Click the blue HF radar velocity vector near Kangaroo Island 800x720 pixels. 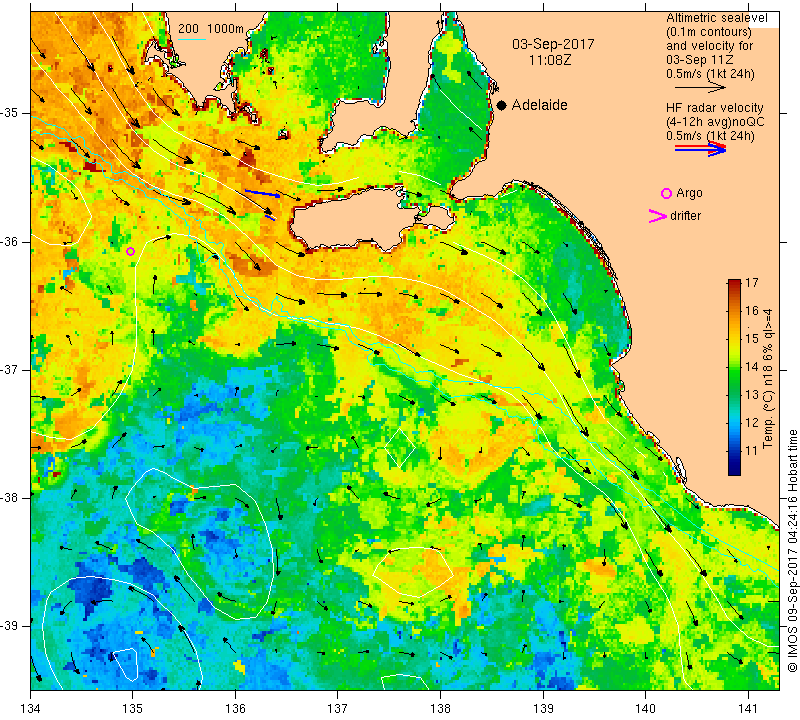[262, 193]
